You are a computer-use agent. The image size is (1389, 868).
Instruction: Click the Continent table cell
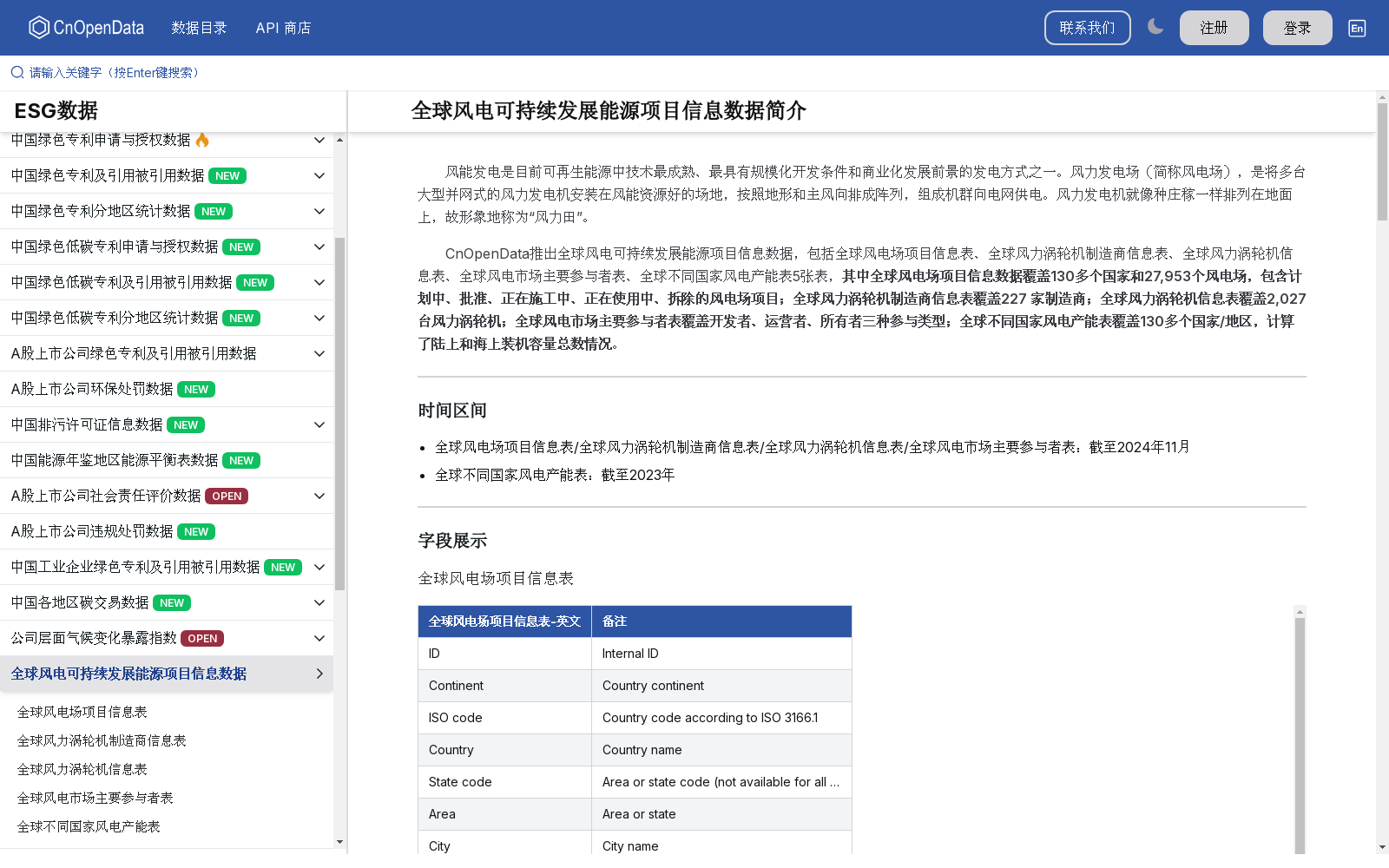click(504, 686)
